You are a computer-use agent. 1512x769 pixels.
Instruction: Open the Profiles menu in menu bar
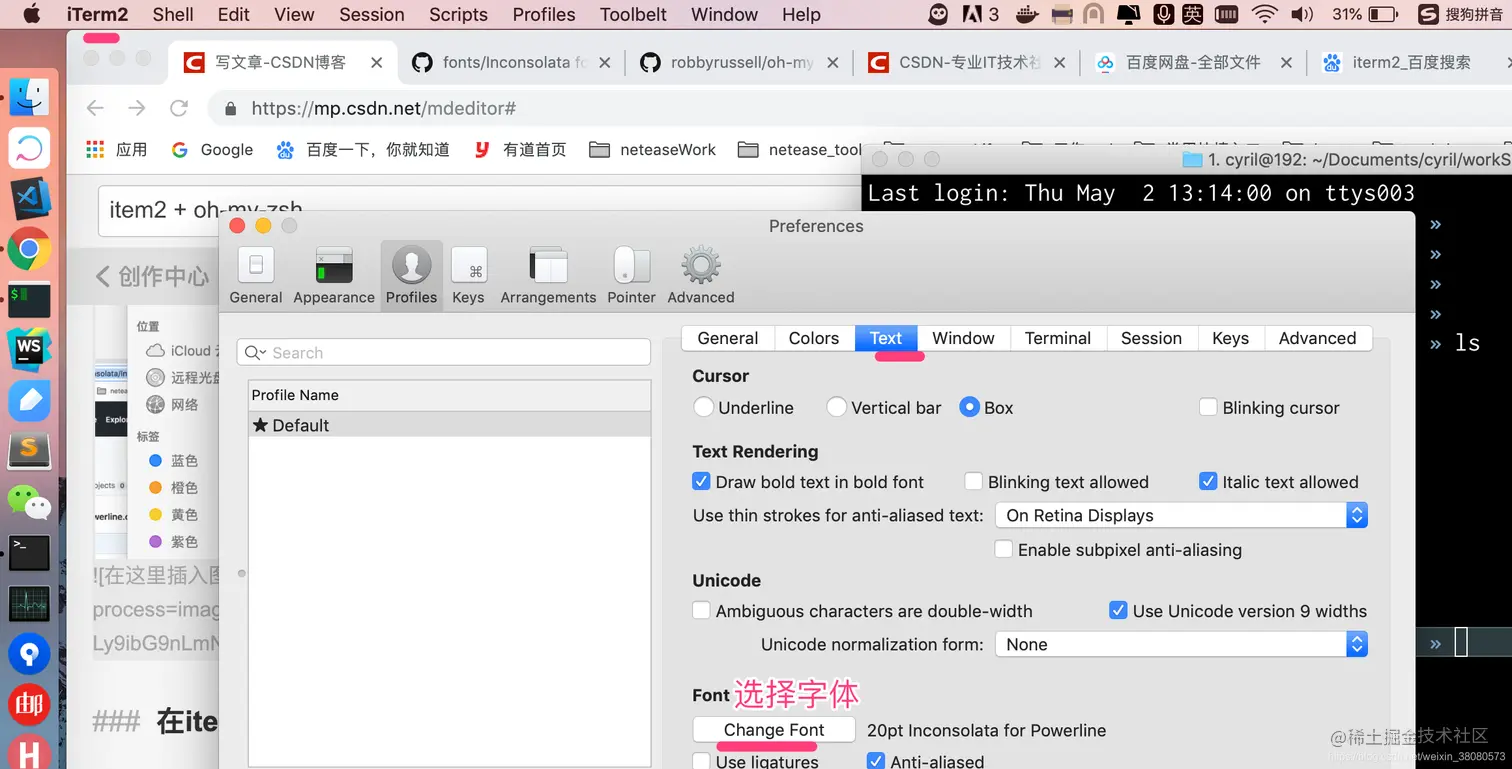click(544, 14)
